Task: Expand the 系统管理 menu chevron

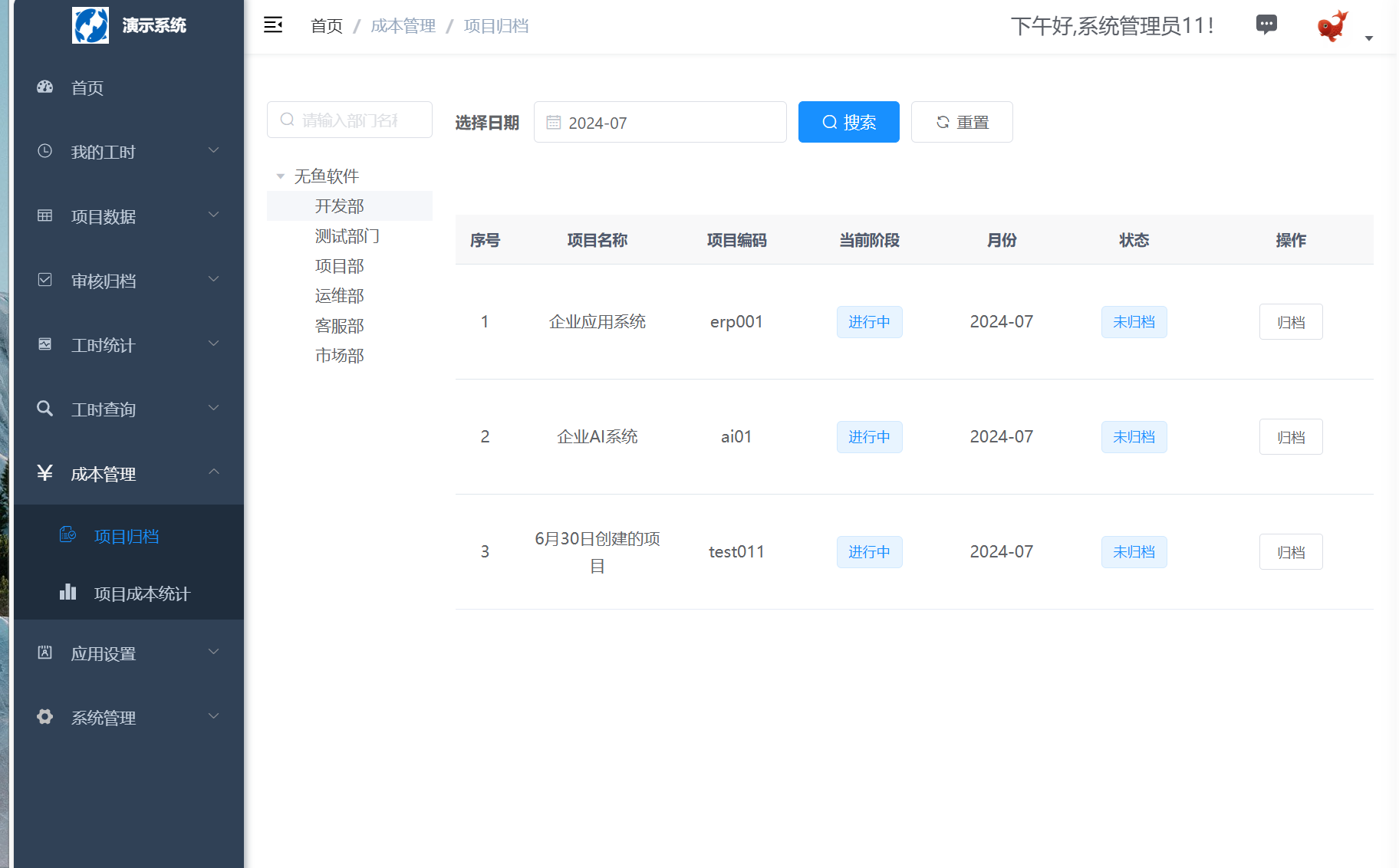Action: point(214,716)
